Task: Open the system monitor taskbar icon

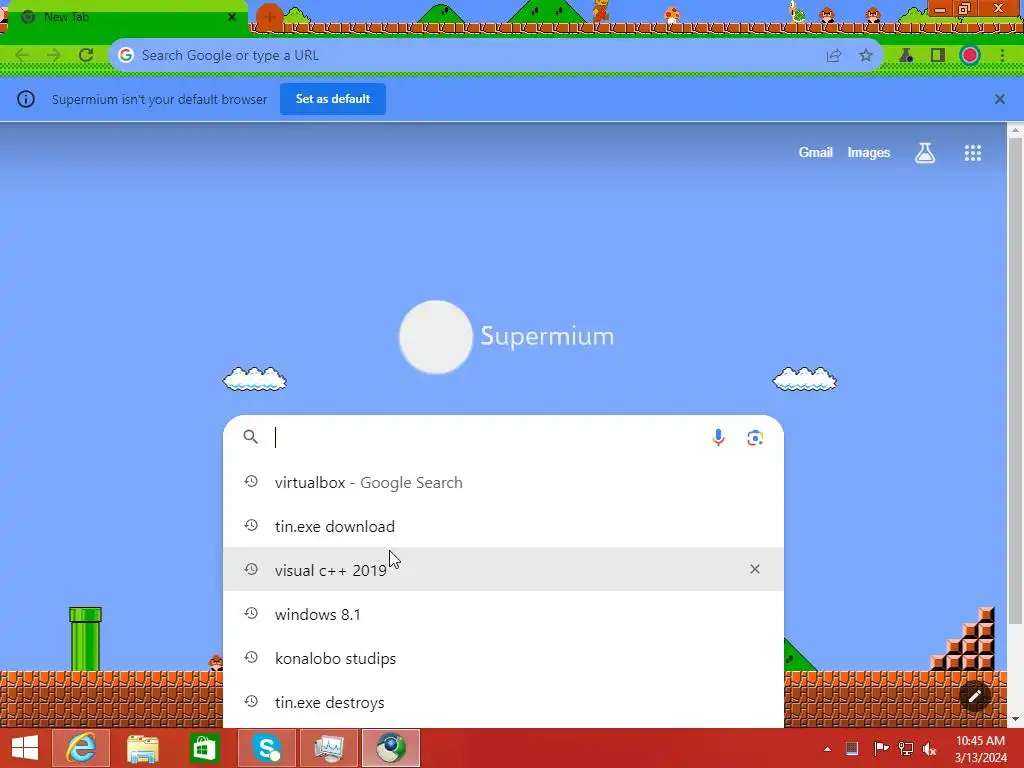Action: [x=328, y=748]
